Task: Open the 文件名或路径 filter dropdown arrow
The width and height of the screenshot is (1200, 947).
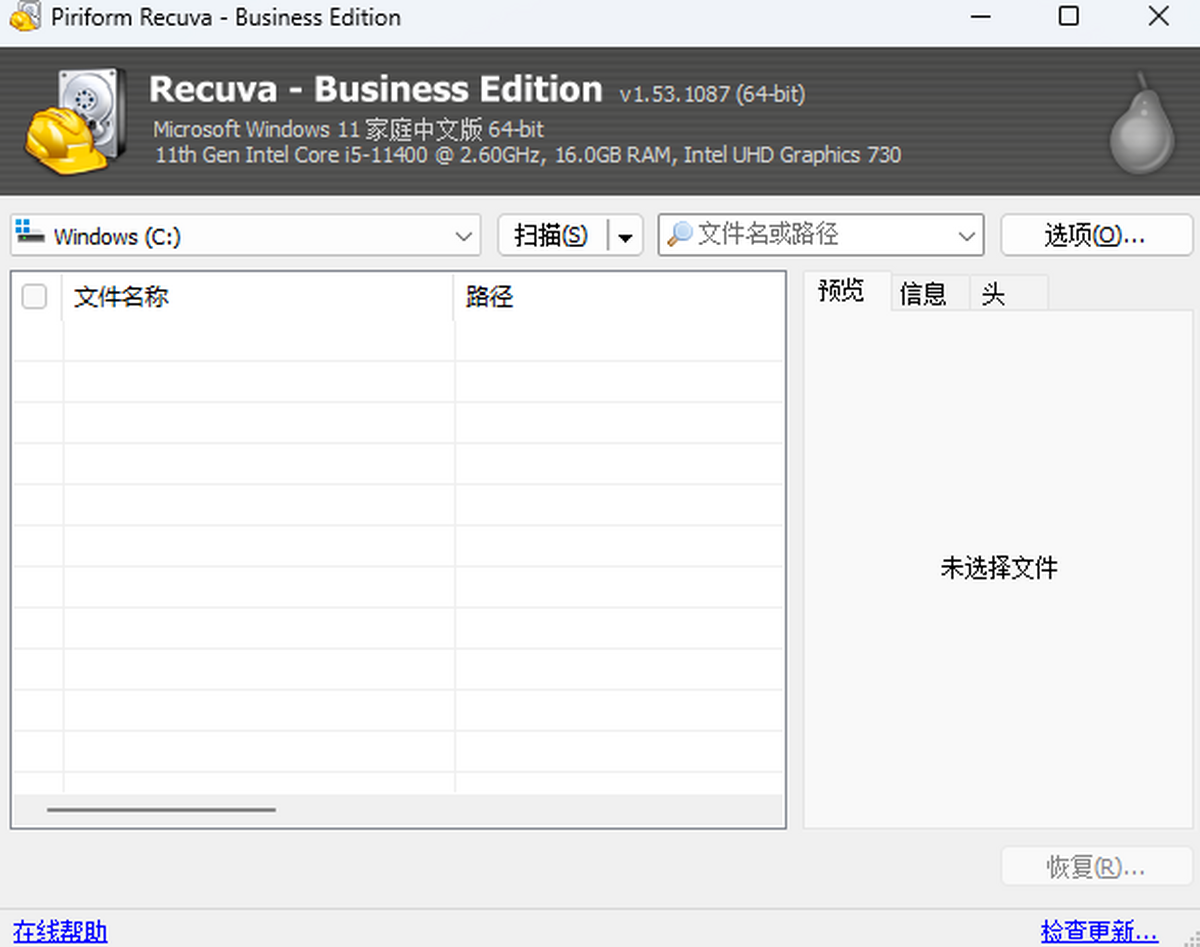Action: (x=966, y=236)
